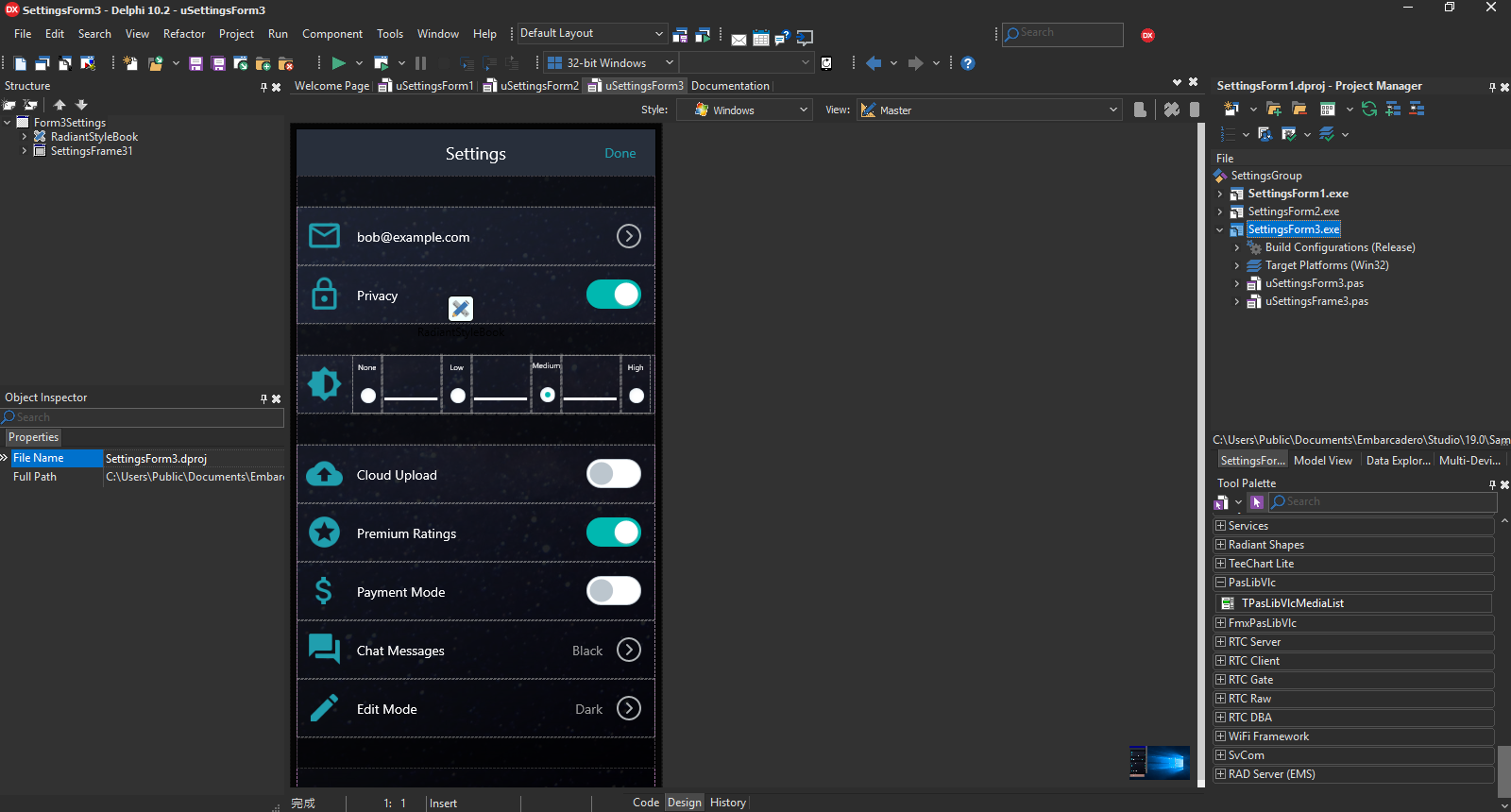Image resolution: width=1511 pixels, height=812 pixels.
Task: Switch to the History tab
Action: (x=727, y=803)
